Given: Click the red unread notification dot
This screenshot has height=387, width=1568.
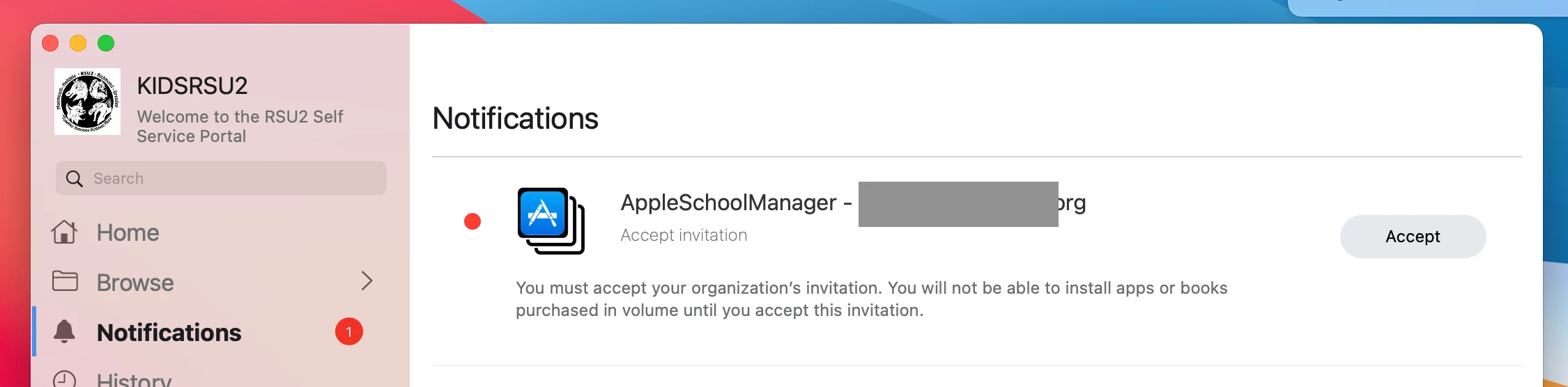Looking at the screenshot, I should click(472, 221).
